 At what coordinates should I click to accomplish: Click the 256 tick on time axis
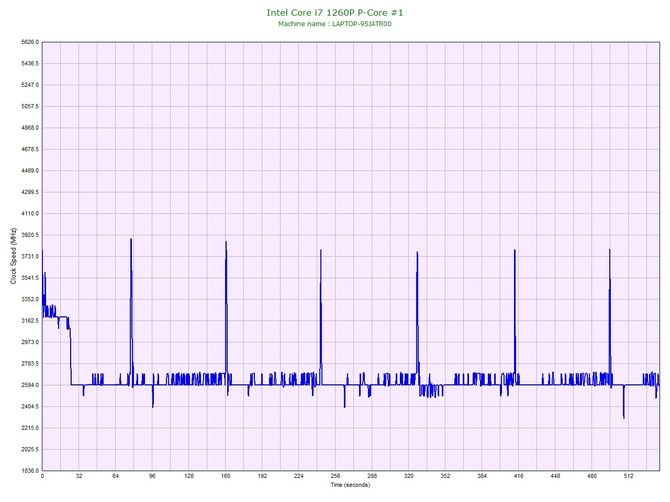335,476
